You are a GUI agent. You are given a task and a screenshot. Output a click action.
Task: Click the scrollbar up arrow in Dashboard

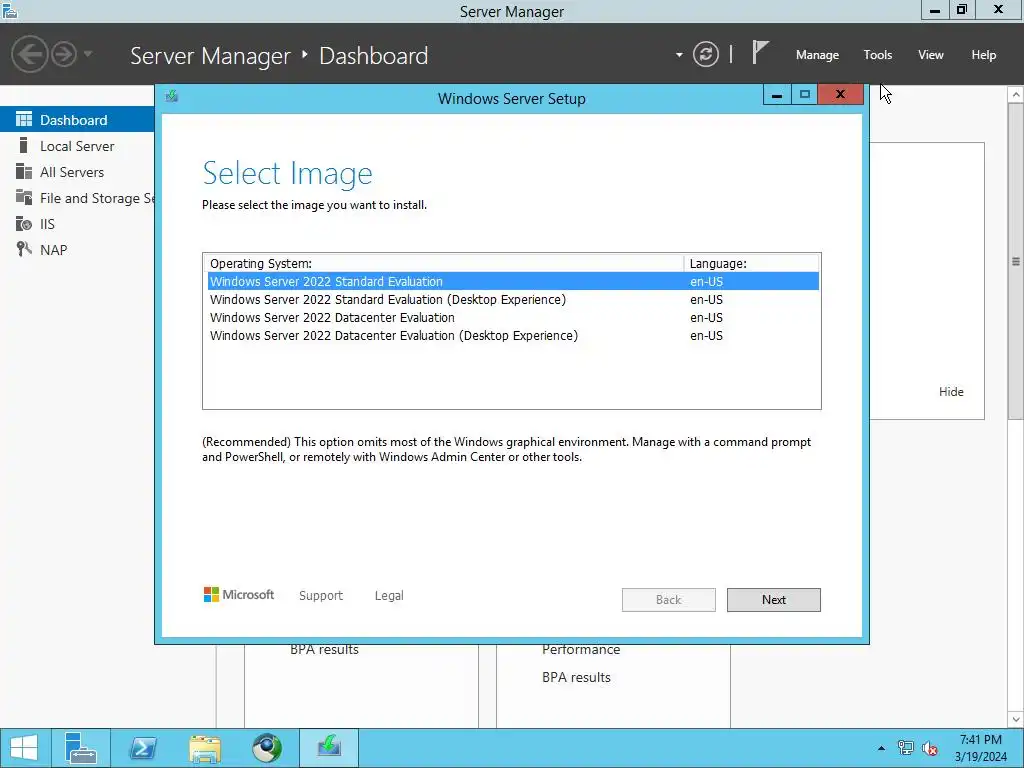(1016, 95)
